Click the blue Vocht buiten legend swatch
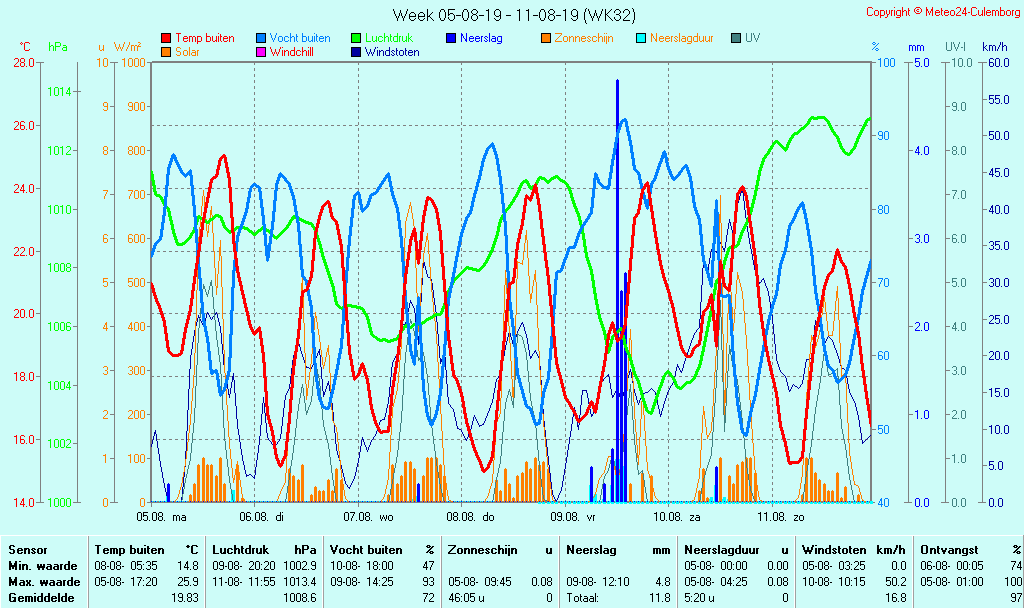 coord(262,38)
